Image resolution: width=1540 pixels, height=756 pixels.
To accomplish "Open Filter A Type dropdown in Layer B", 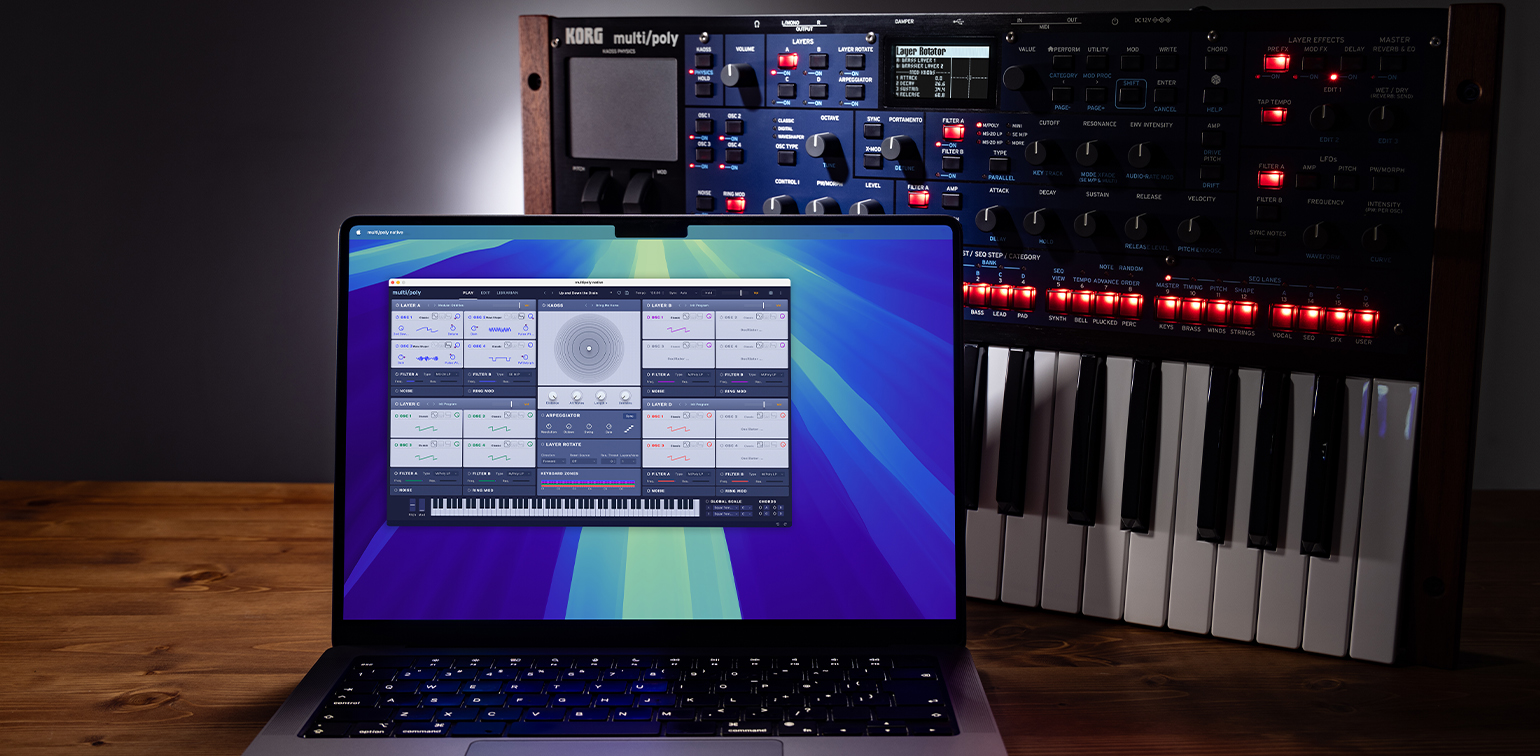I will (x=699, y=375).
